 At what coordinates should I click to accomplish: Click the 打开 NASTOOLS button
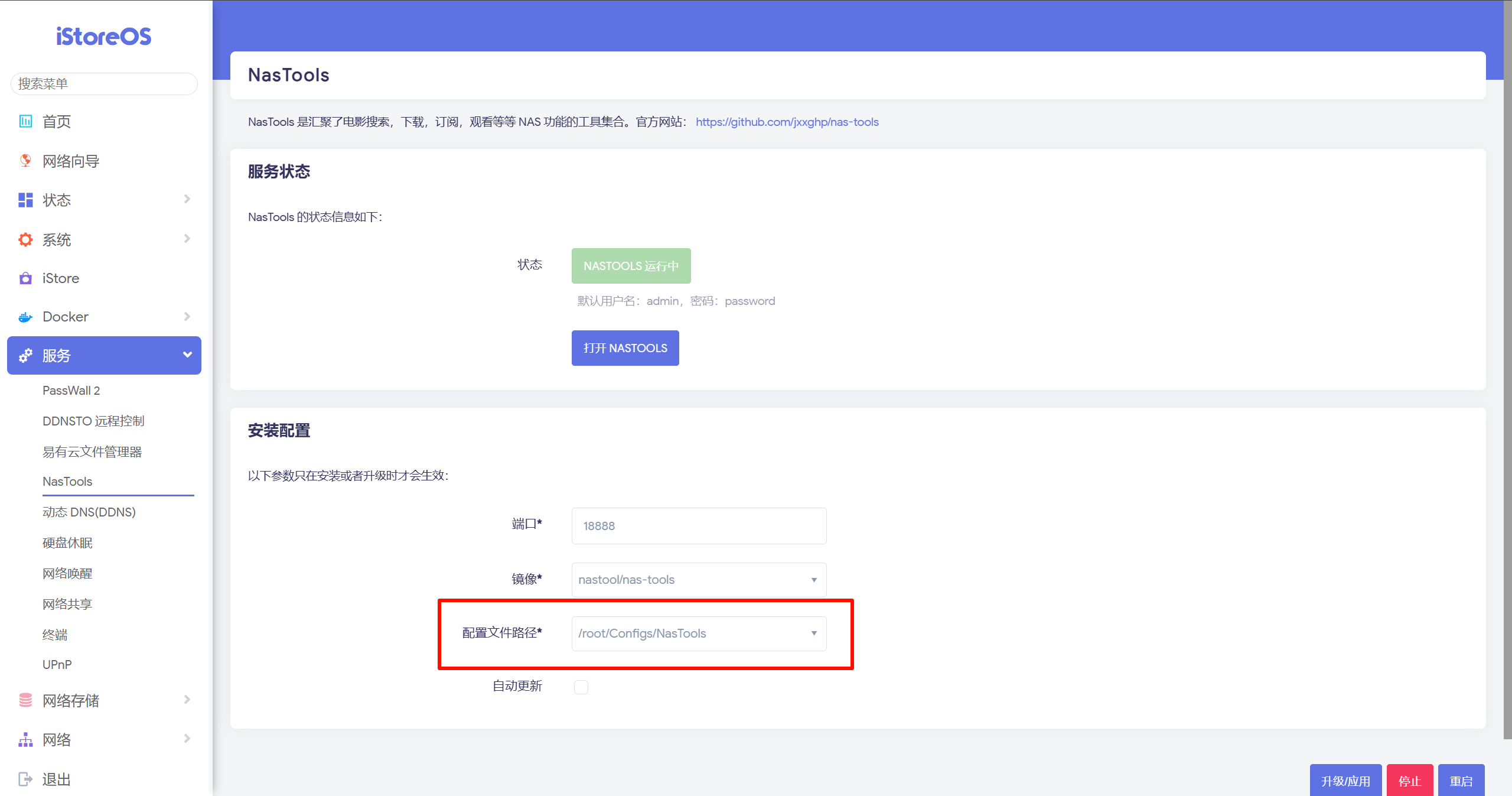625,348
